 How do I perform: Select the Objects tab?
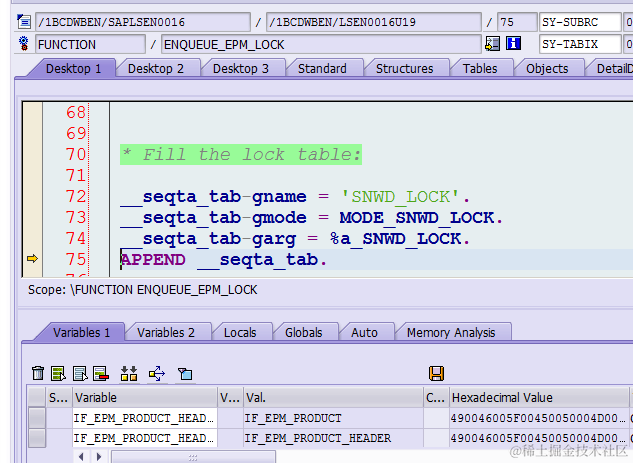(547, 69)
